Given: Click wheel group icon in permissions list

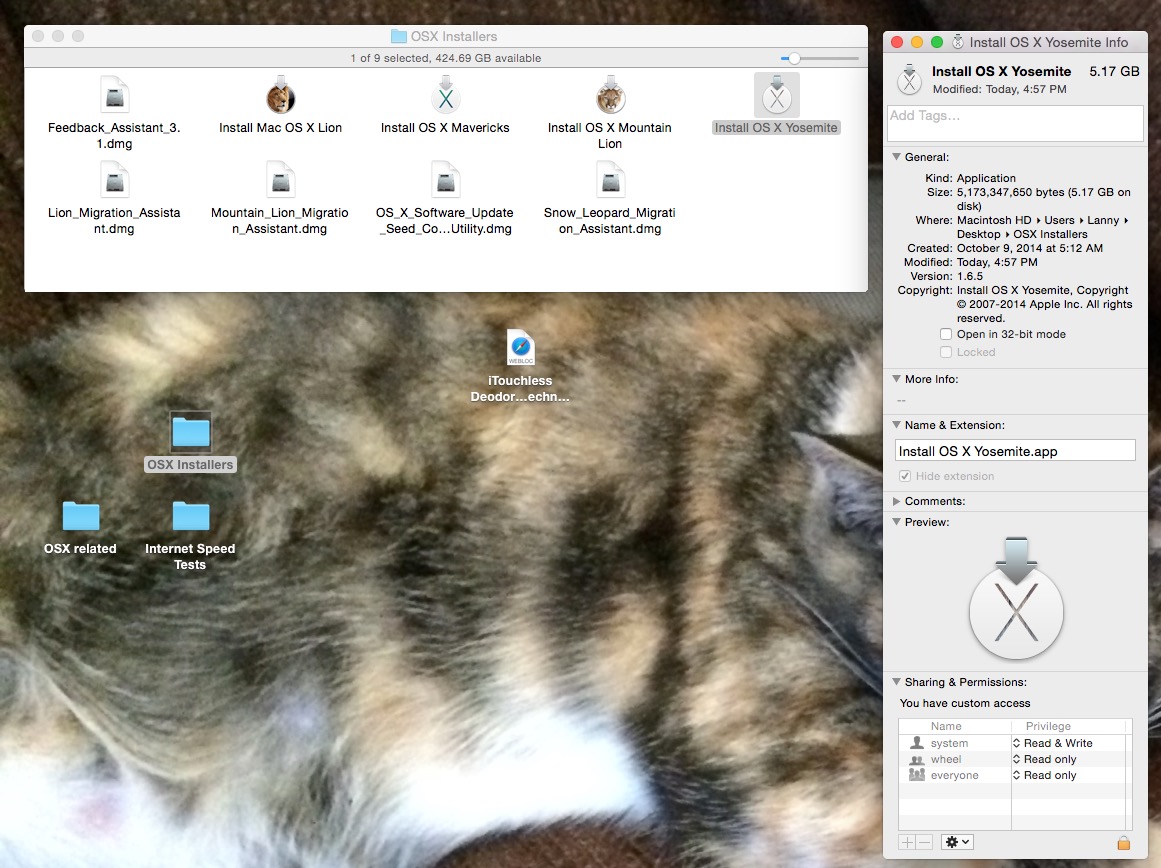Looking at the screenshot, I should point(917,759).
